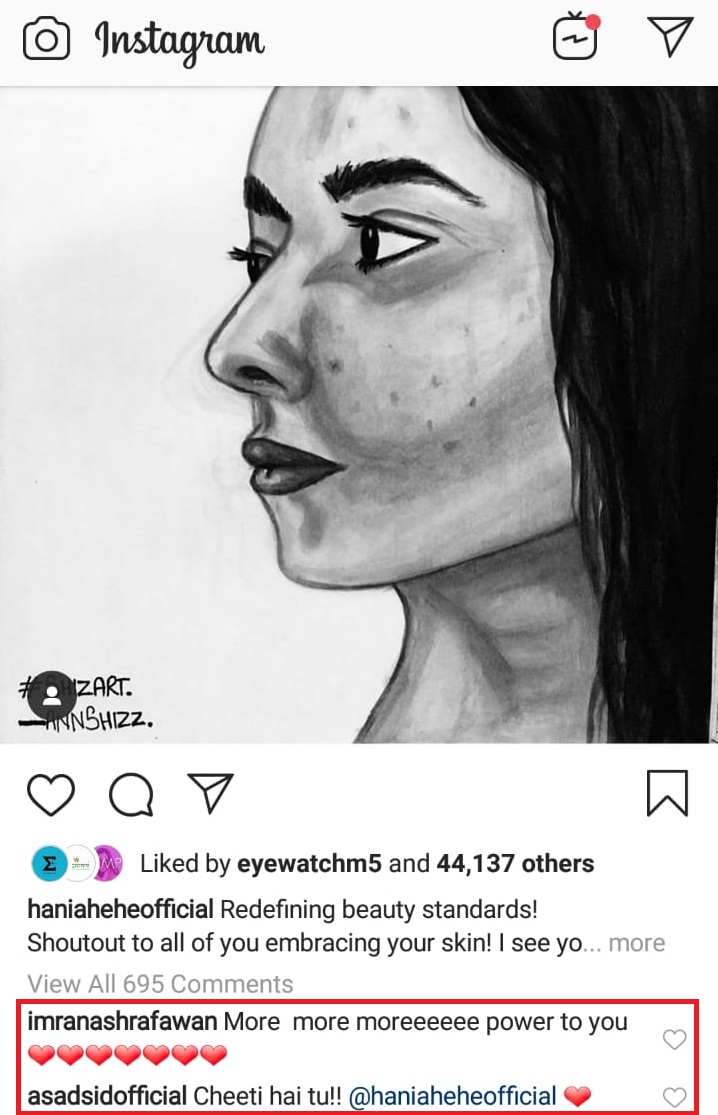Open eyewatchm5 profile from likes line
This screenshot has height=1115, width=718.
(x=309, y=863)
